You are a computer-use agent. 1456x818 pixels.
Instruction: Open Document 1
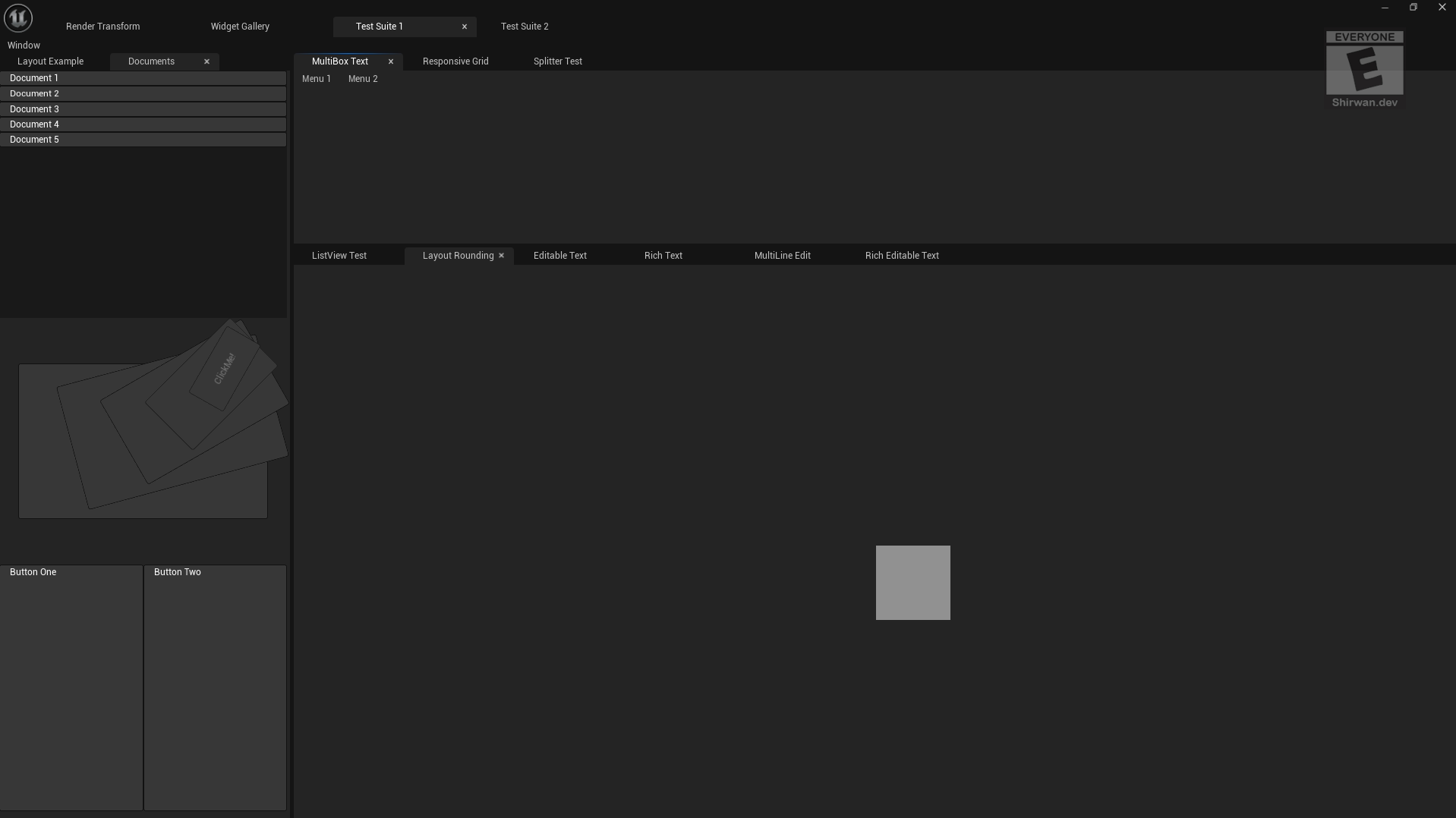tap(143, 78)
